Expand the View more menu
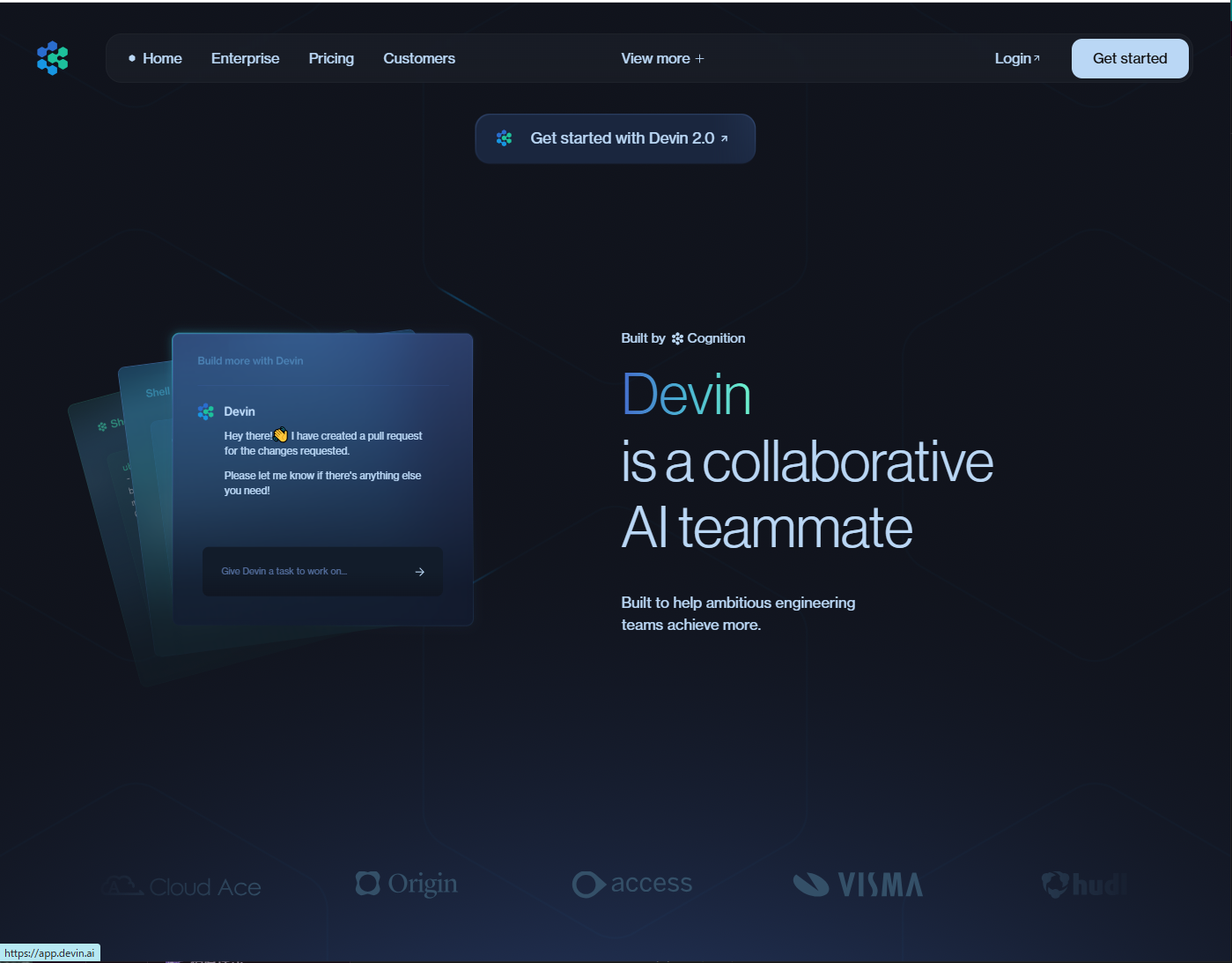The height and width of the screenshot is (963, 1232). 662,58
